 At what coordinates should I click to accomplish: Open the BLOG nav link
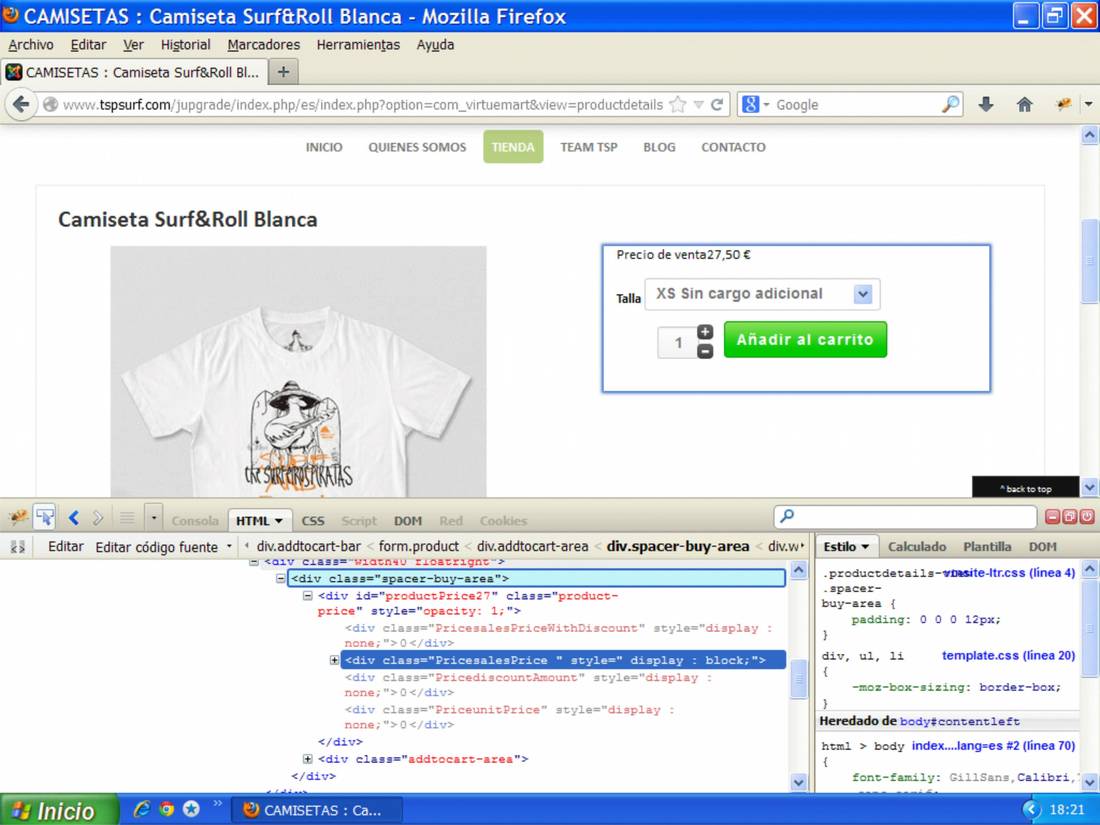coord(659,147)
